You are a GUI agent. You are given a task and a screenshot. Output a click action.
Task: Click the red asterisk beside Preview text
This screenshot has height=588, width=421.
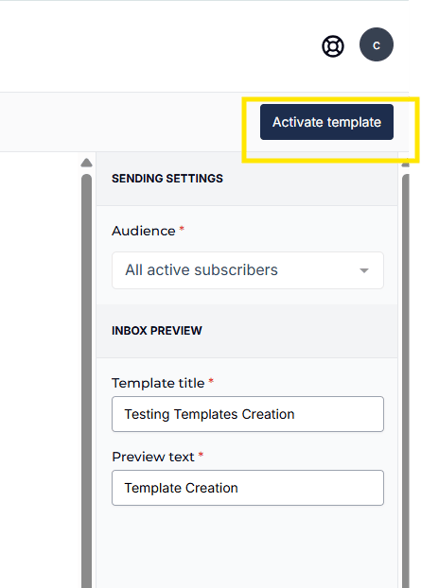click(201, 454)
